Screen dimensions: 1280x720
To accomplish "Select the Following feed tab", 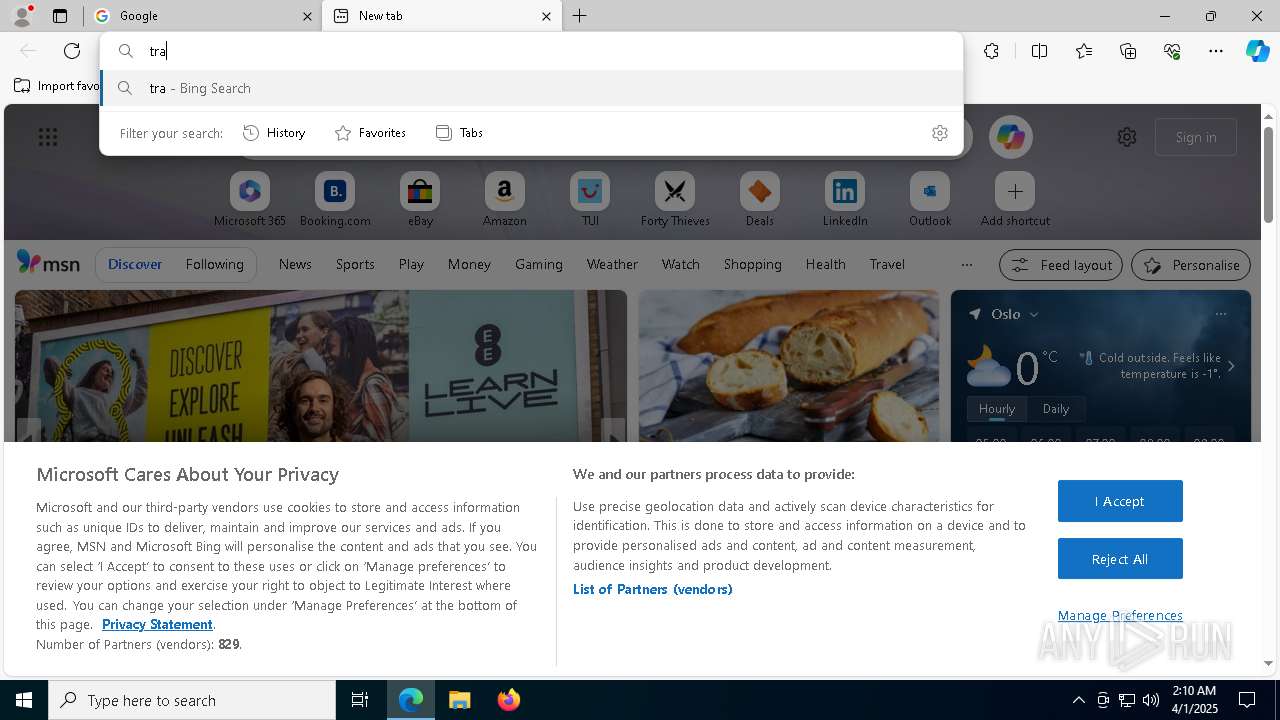I will pyautogui.click(x=215, y=264).
